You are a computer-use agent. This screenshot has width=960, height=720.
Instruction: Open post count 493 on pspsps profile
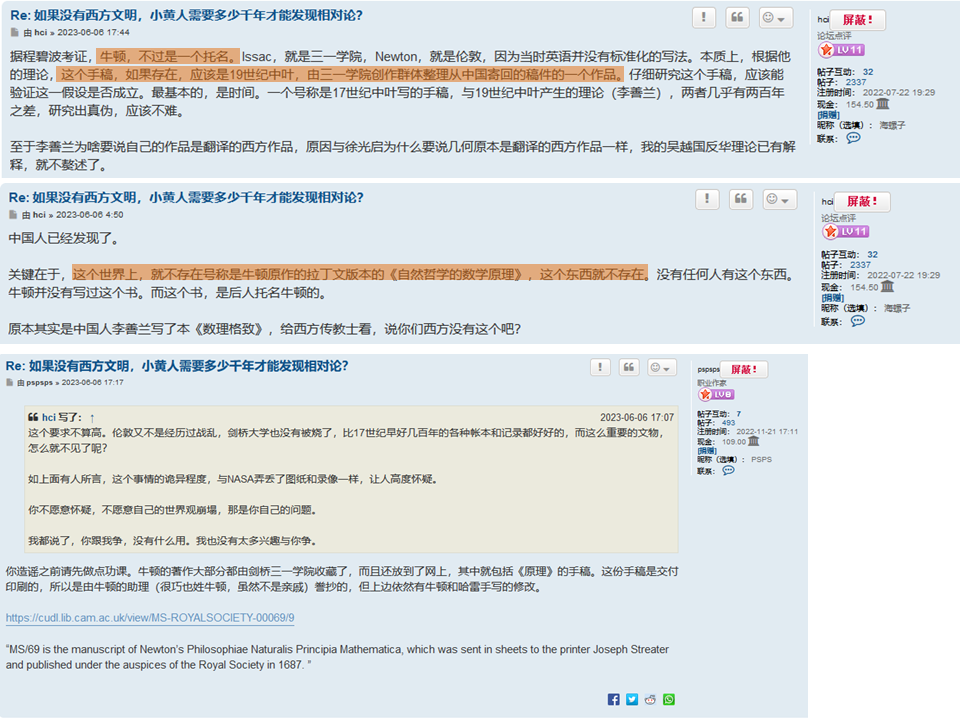728,422
